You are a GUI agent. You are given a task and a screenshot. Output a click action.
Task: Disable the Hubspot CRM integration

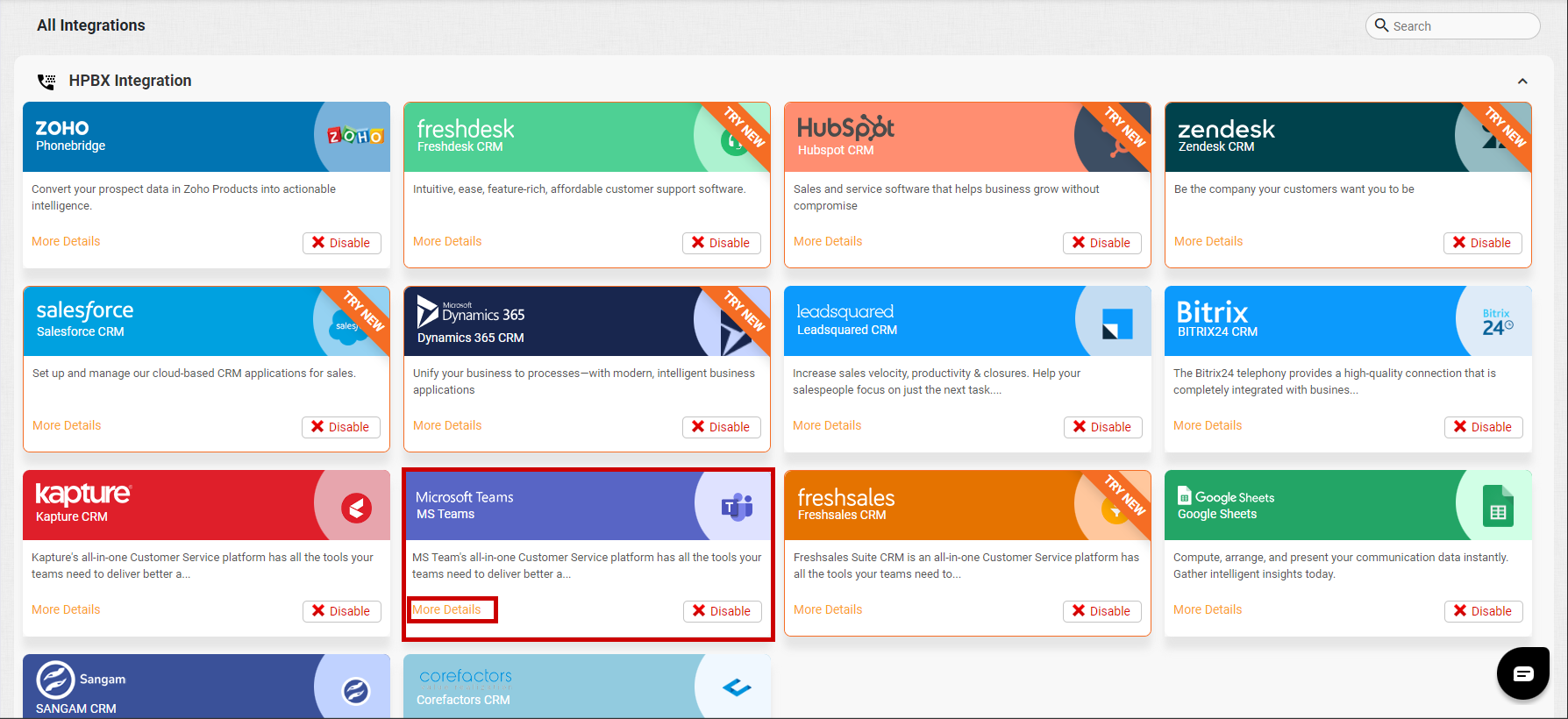point(1102,243)
